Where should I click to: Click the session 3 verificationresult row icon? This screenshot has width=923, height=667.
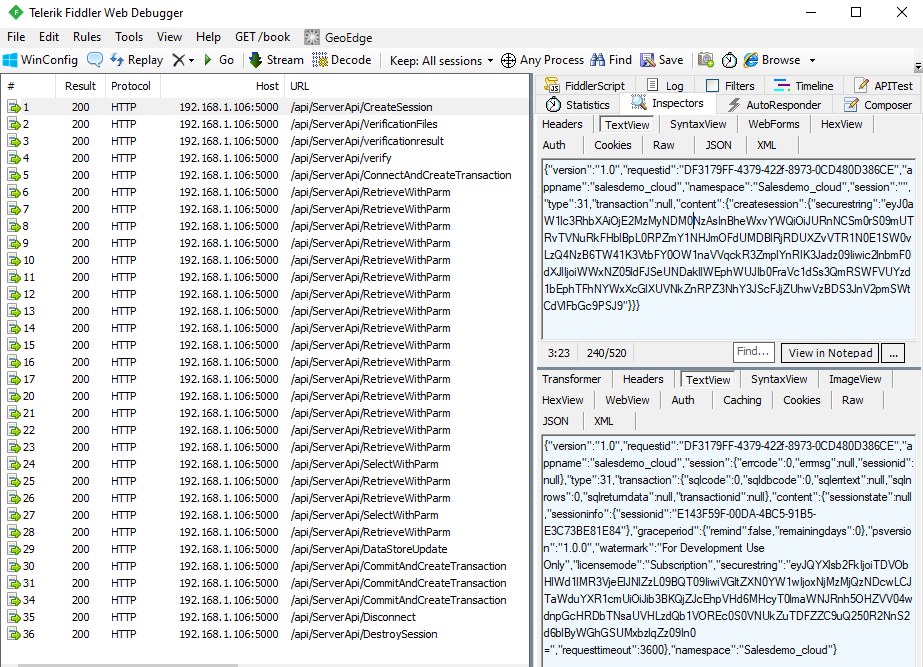pos(14,141)
